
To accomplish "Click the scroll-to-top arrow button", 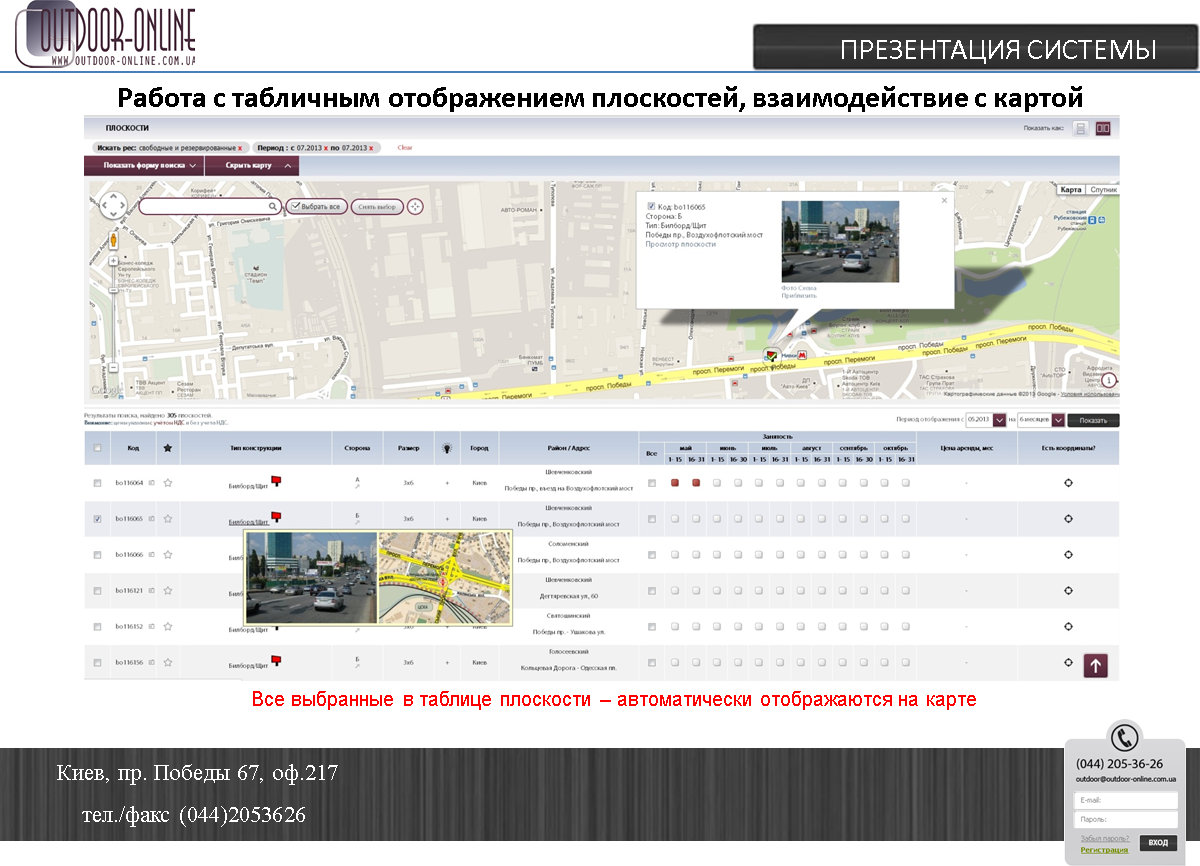I will click(x=1095, y=665).
